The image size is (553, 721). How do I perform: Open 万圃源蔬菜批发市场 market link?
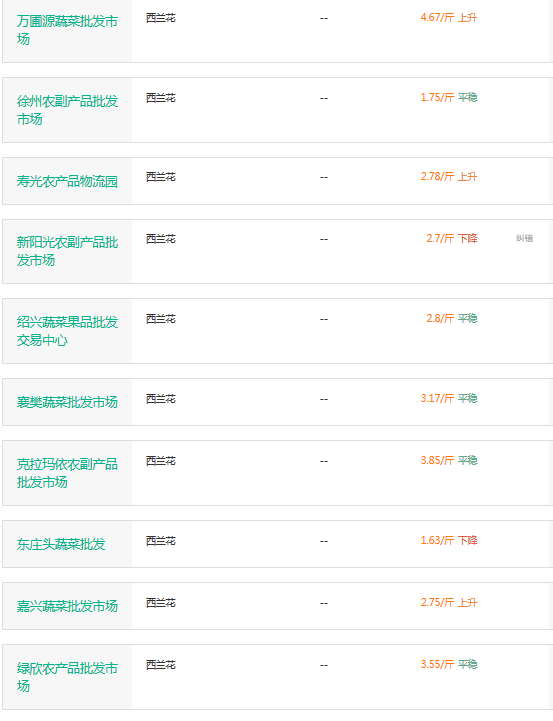pos(67,30)
